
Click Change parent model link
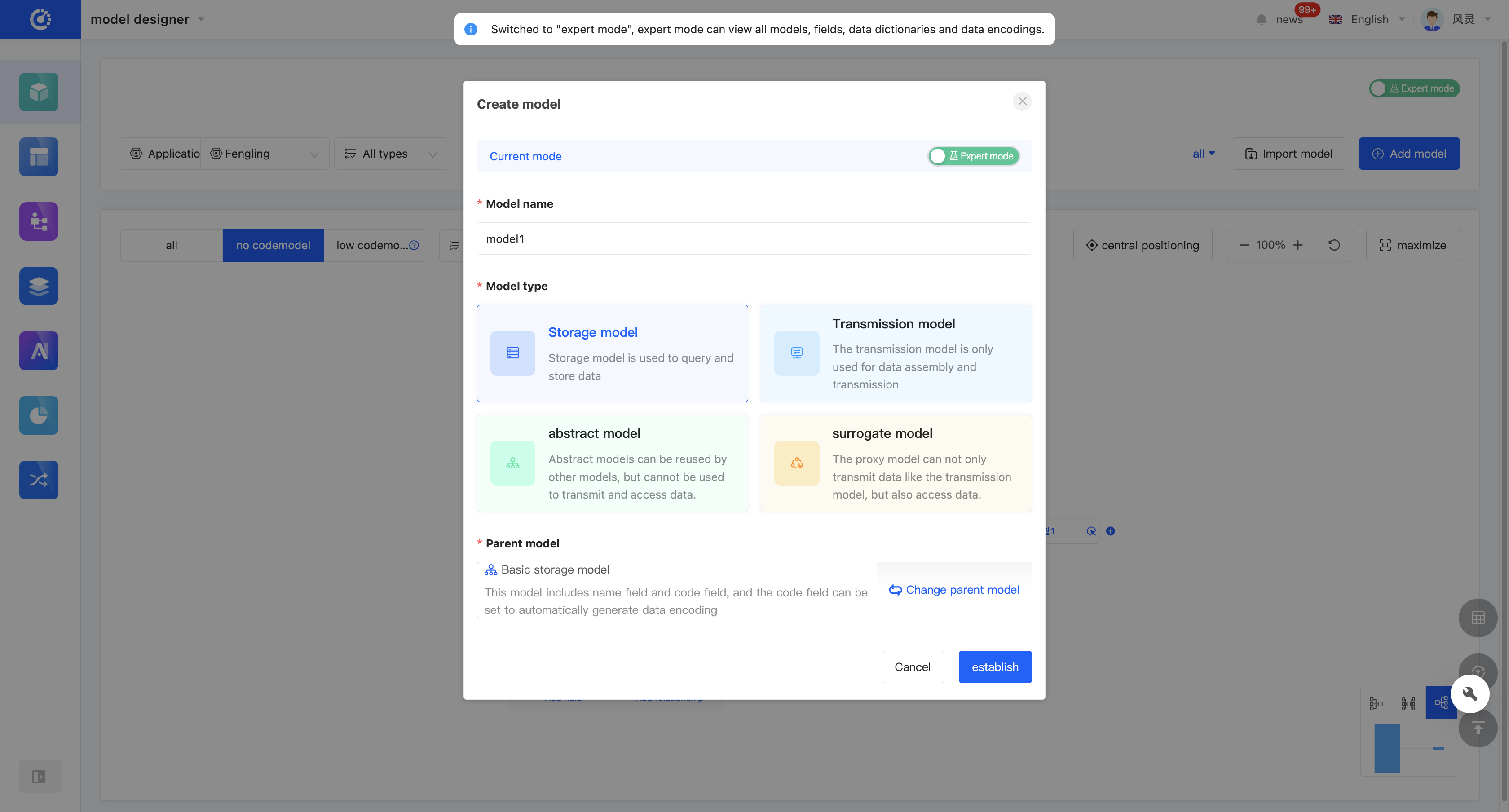[954, 590]
